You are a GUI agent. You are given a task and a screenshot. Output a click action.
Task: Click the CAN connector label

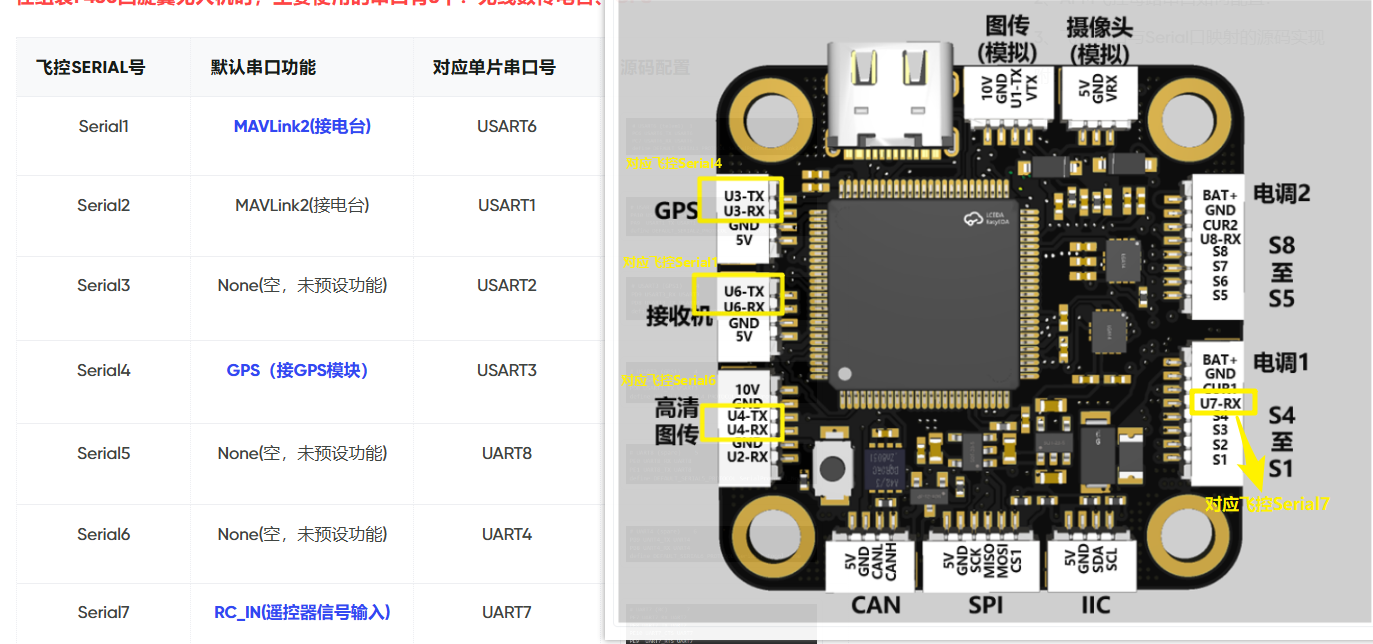pyautogui.click(x=875, y=605)
